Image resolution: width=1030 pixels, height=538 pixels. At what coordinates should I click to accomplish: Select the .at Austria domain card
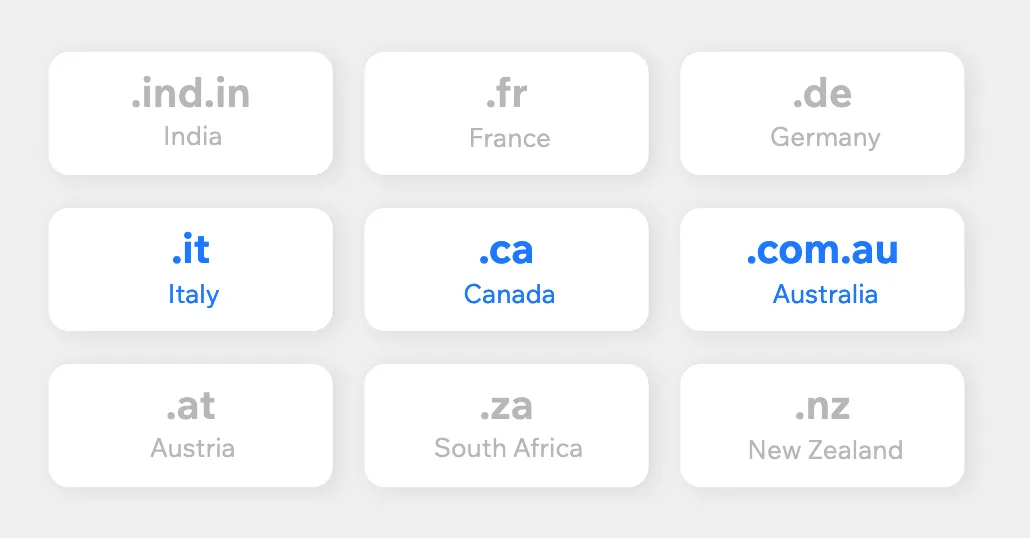(x=190, y=425)
